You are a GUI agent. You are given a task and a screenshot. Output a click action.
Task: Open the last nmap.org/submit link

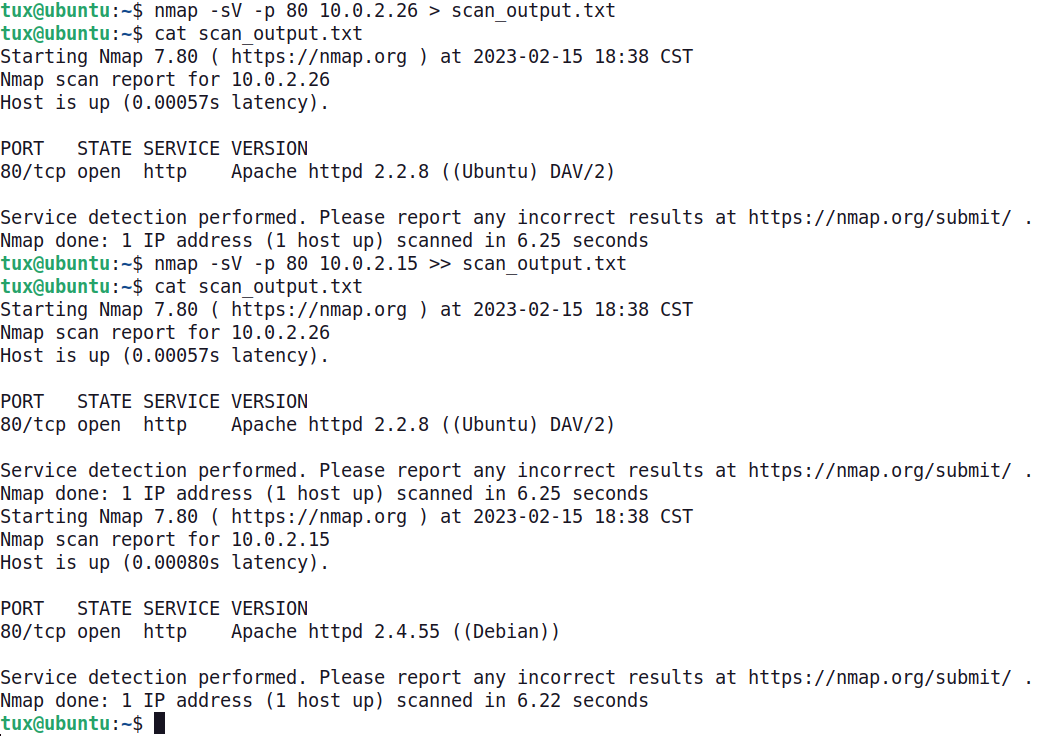880,678
